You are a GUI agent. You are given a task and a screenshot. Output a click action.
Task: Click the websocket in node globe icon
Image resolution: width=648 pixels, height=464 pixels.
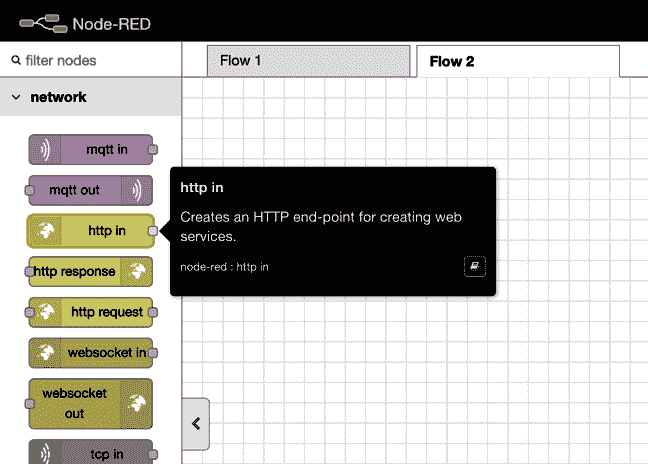45,353
